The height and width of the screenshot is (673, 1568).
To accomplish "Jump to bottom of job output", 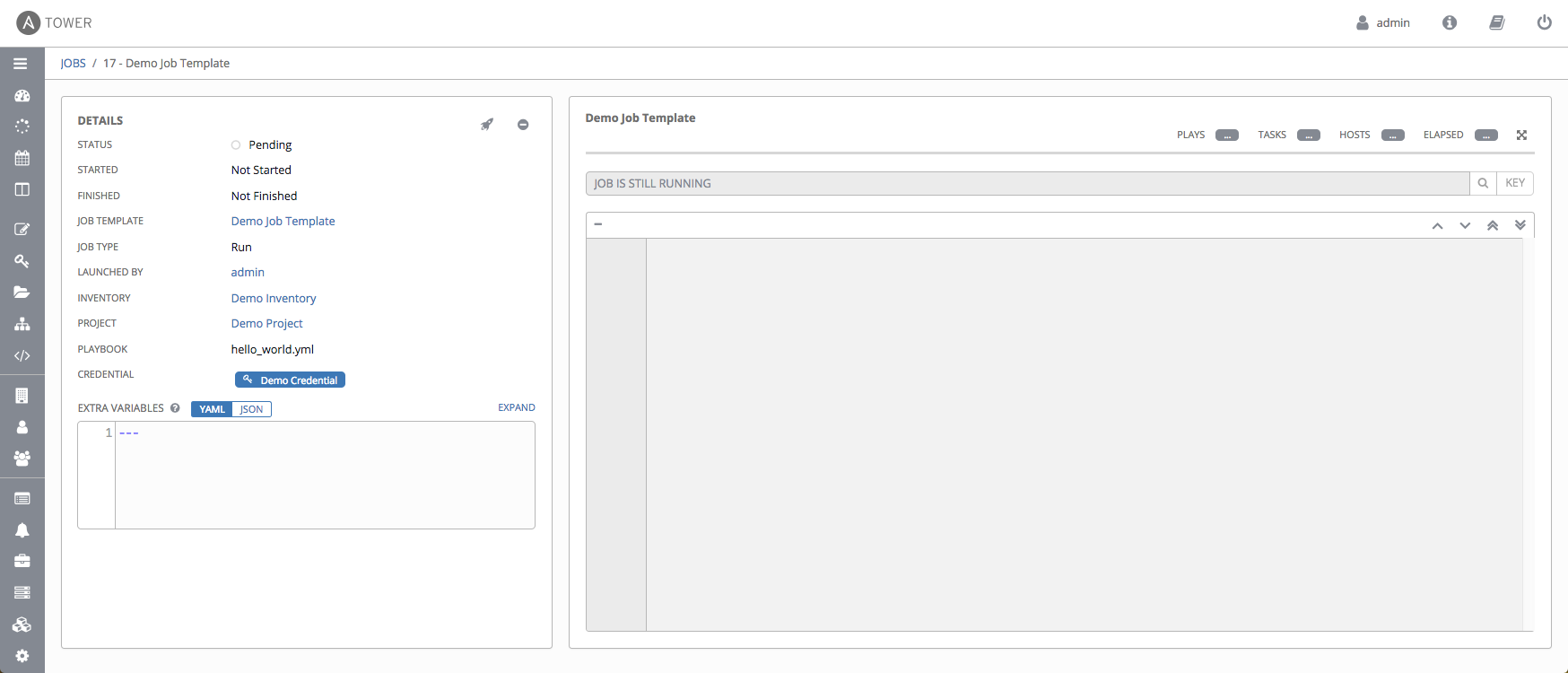I will (x=1520, y=225).
